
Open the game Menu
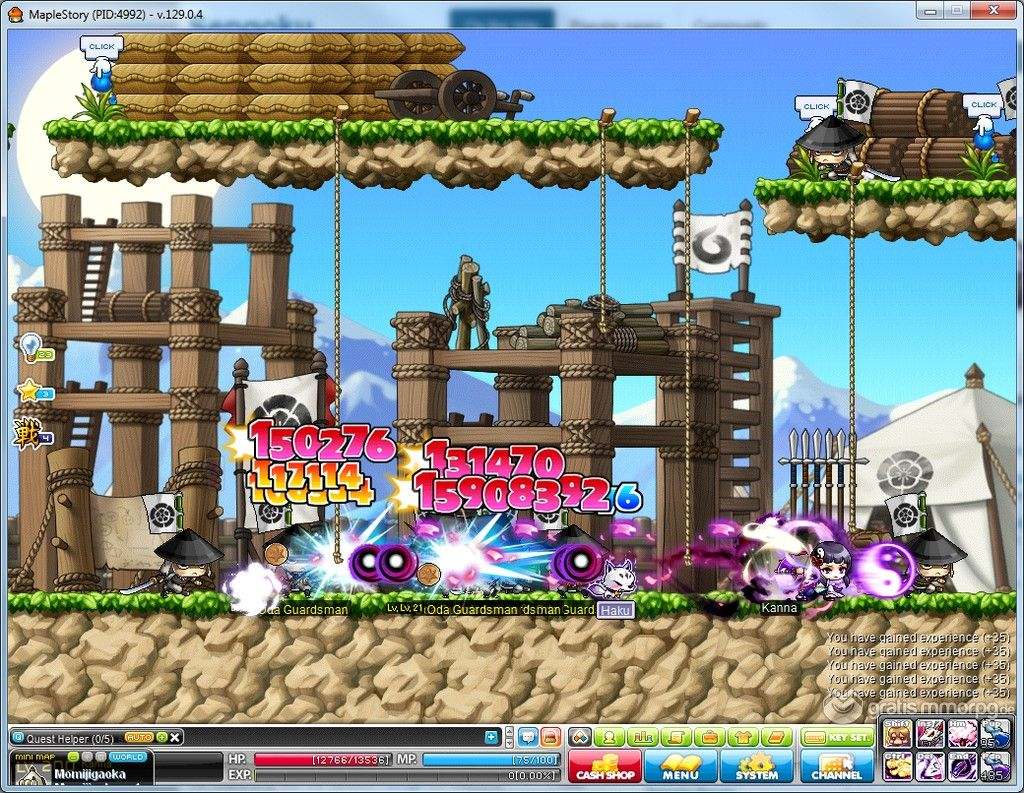680,766
